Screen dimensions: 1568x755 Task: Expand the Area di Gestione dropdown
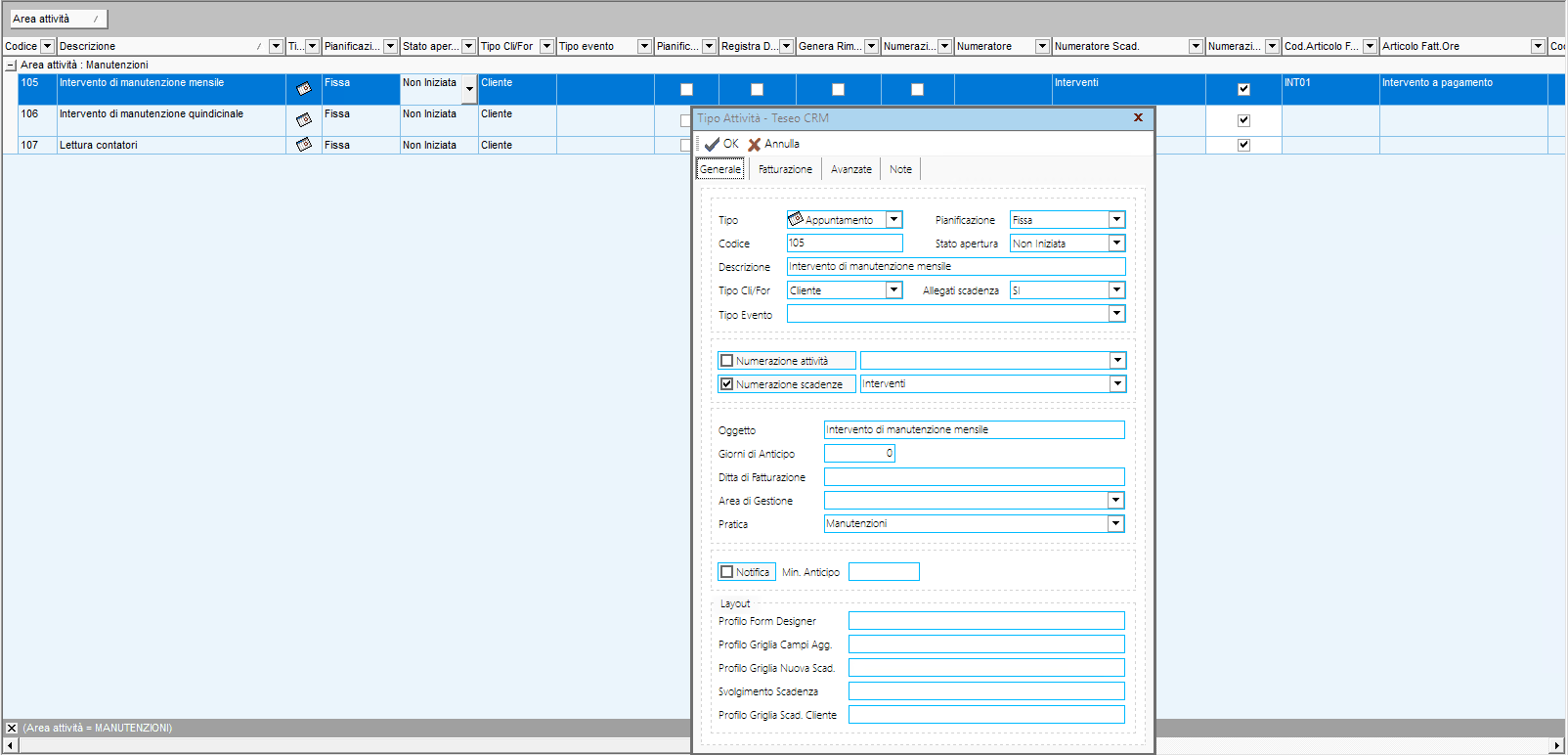pos(1115,501)
